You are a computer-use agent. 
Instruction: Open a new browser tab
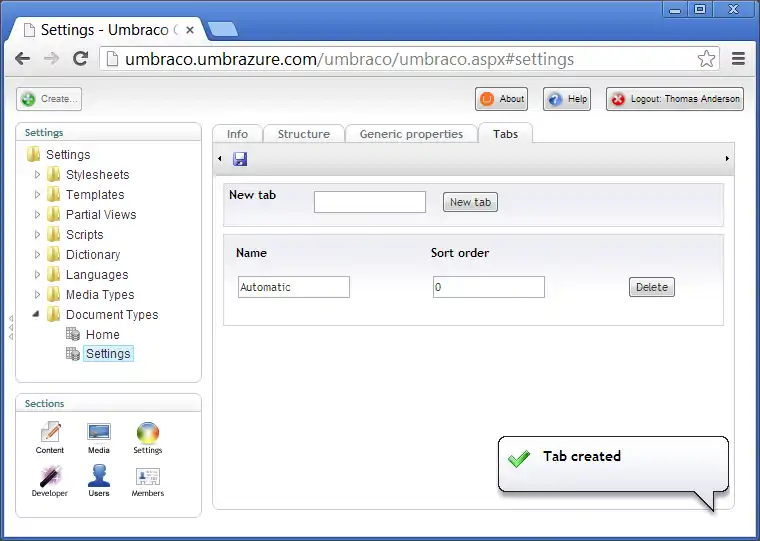(222, 30)
